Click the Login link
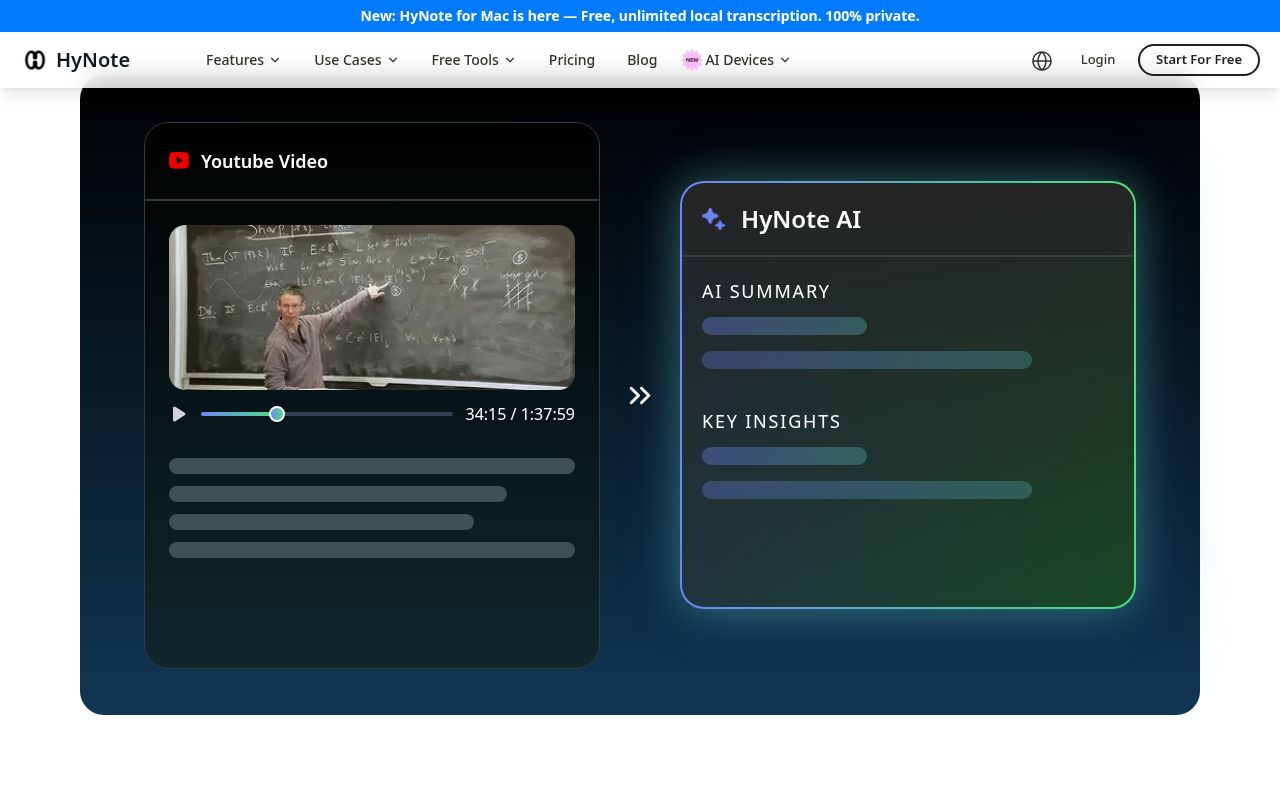Viewport: 1280px width, 800px height. [x=1098, y=60]
